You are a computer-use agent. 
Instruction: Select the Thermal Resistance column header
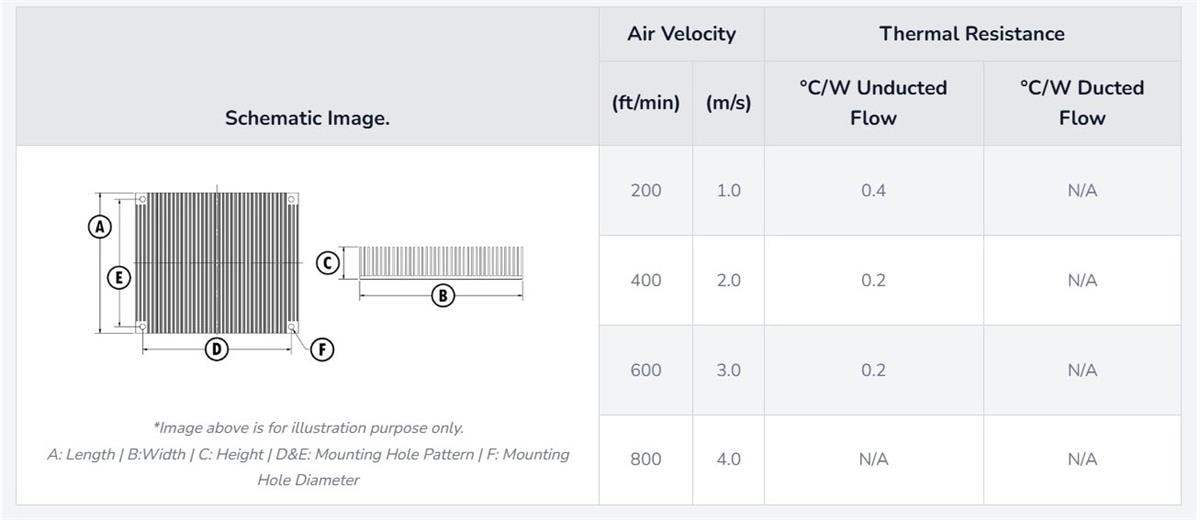[972, 34]
